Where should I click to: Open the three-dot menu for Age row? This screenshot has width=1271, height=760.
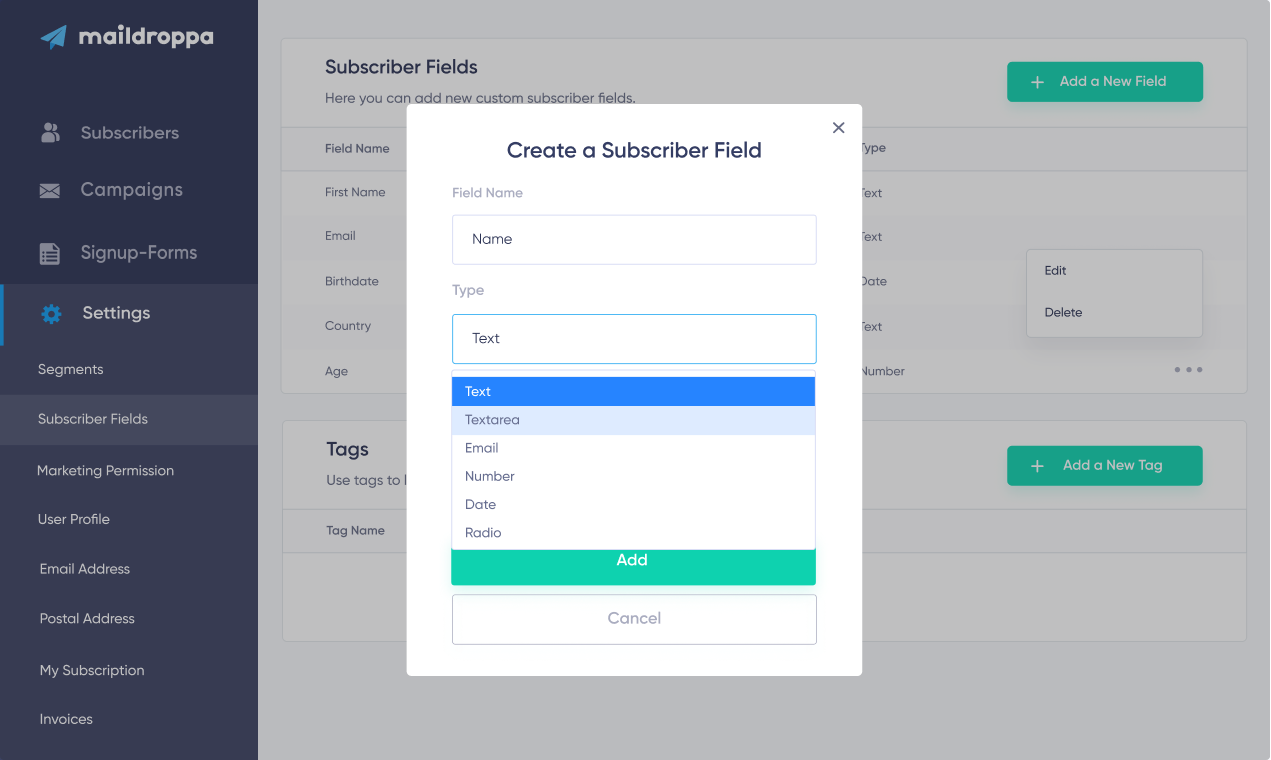pyautogui.click(x=1188, y=370)
